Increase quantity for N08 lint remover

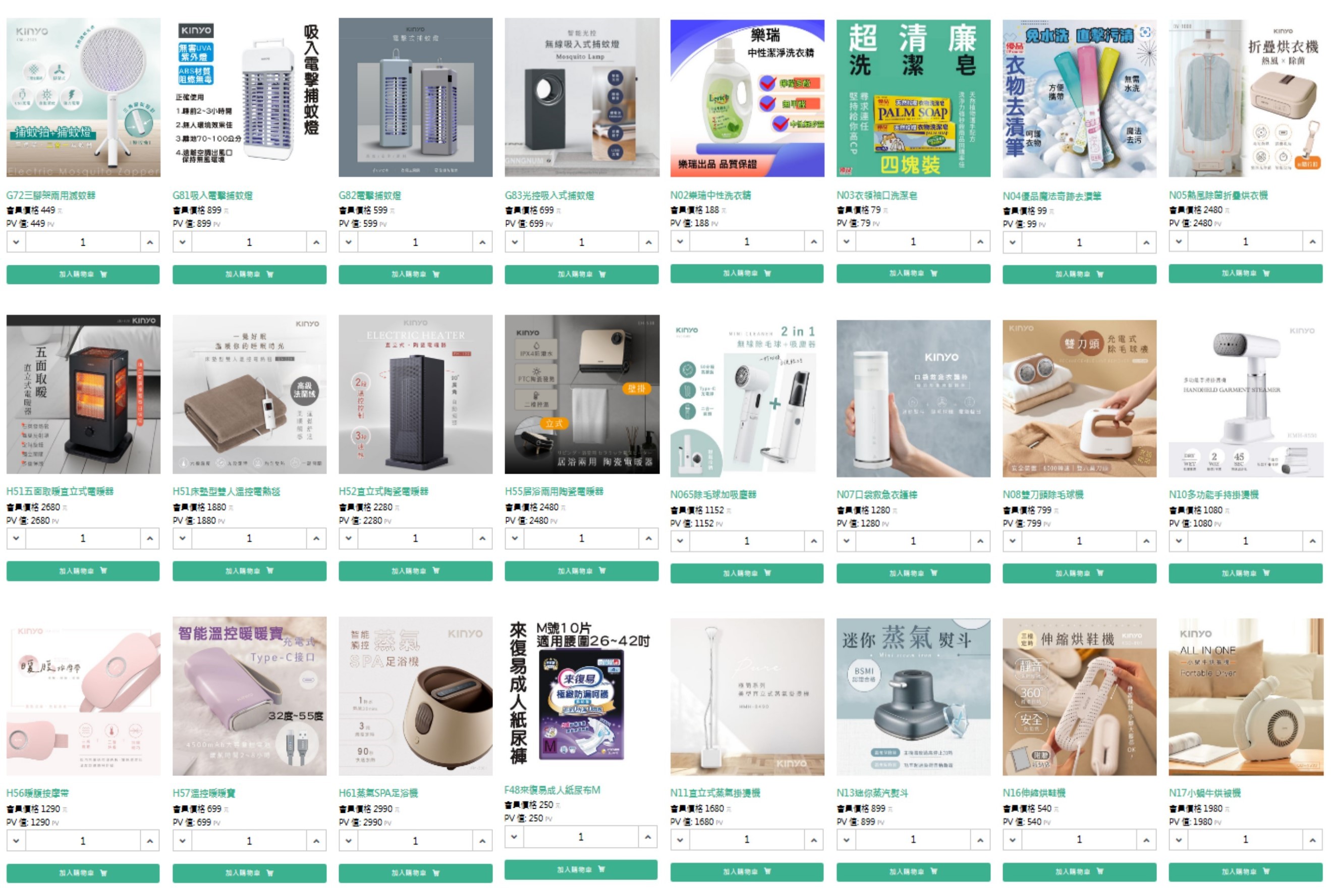[x=1146, y=540]
